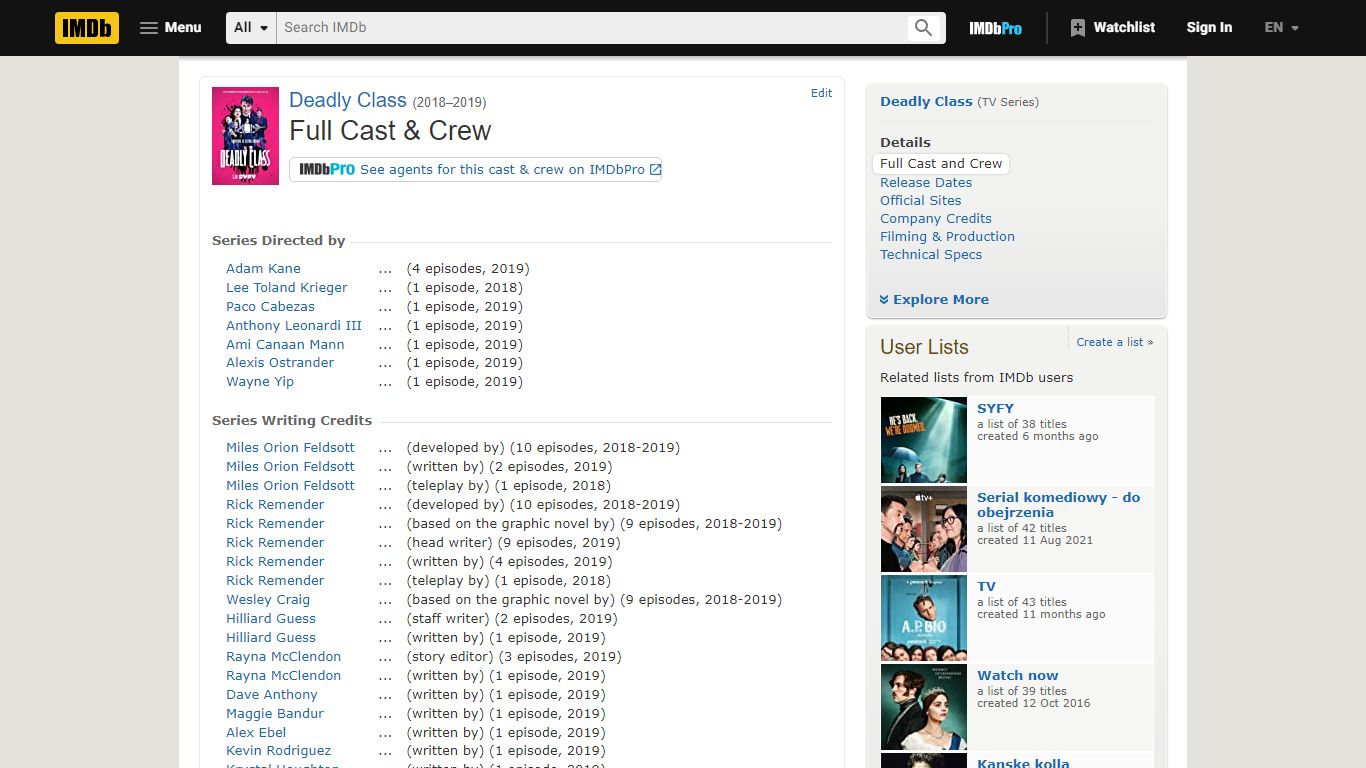The image size is (1366, 768).
Task: Open the IMDb home logo
Action: point(87,28)
